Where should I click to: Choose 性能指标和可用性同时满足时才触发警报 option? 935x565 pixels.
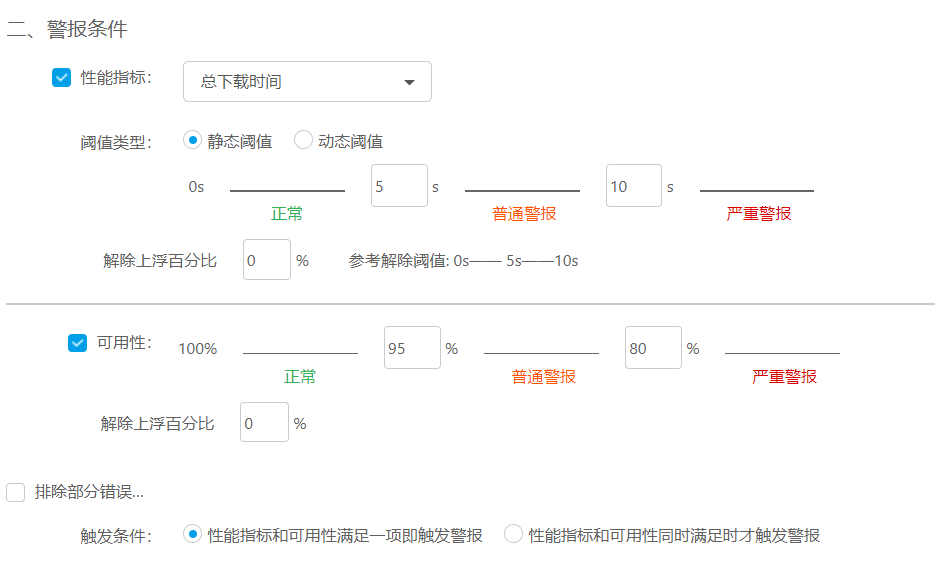pyautogui.click(x=514, y=534)
